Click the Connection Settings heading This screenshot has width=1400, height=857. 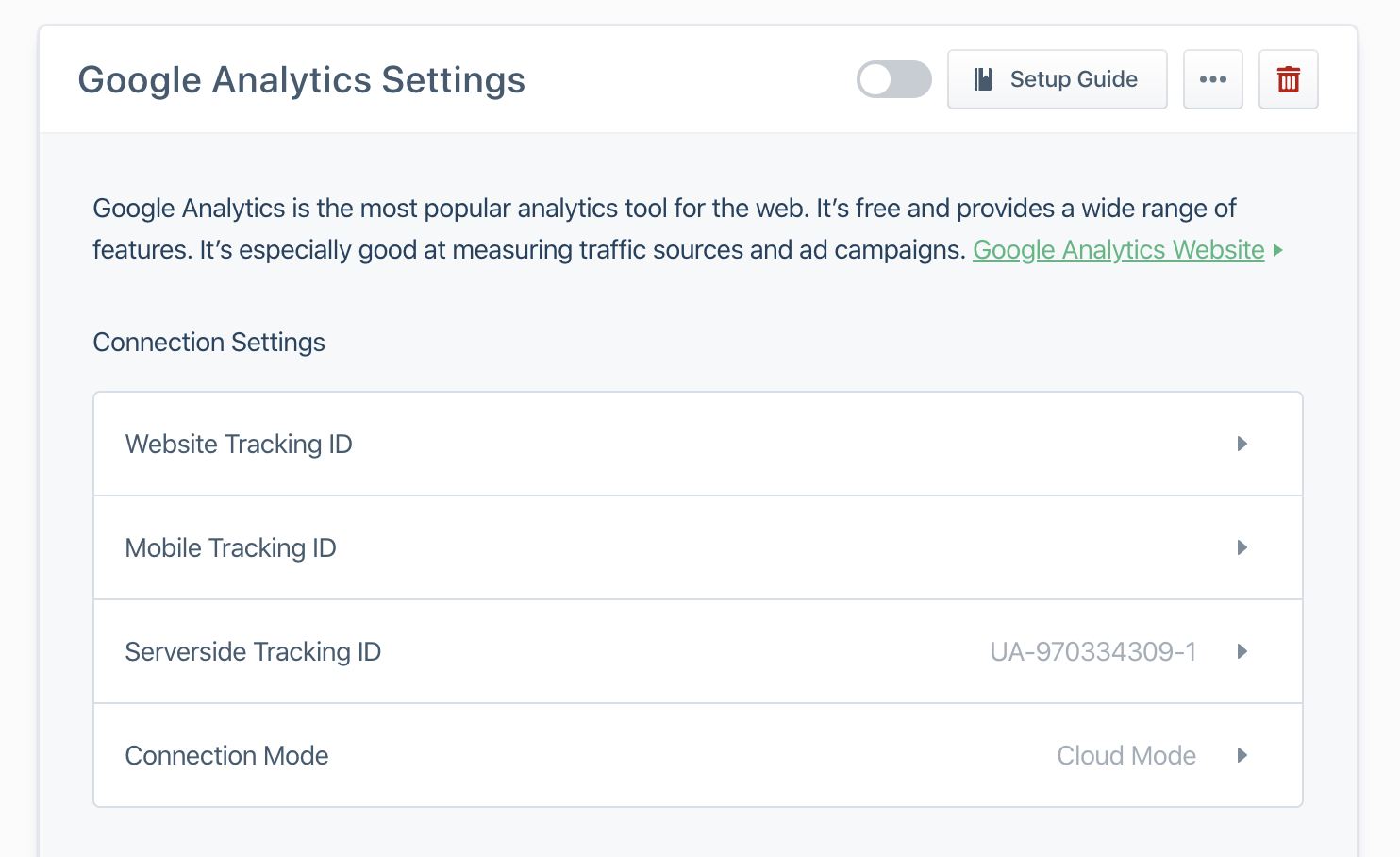tap(209, 343)
